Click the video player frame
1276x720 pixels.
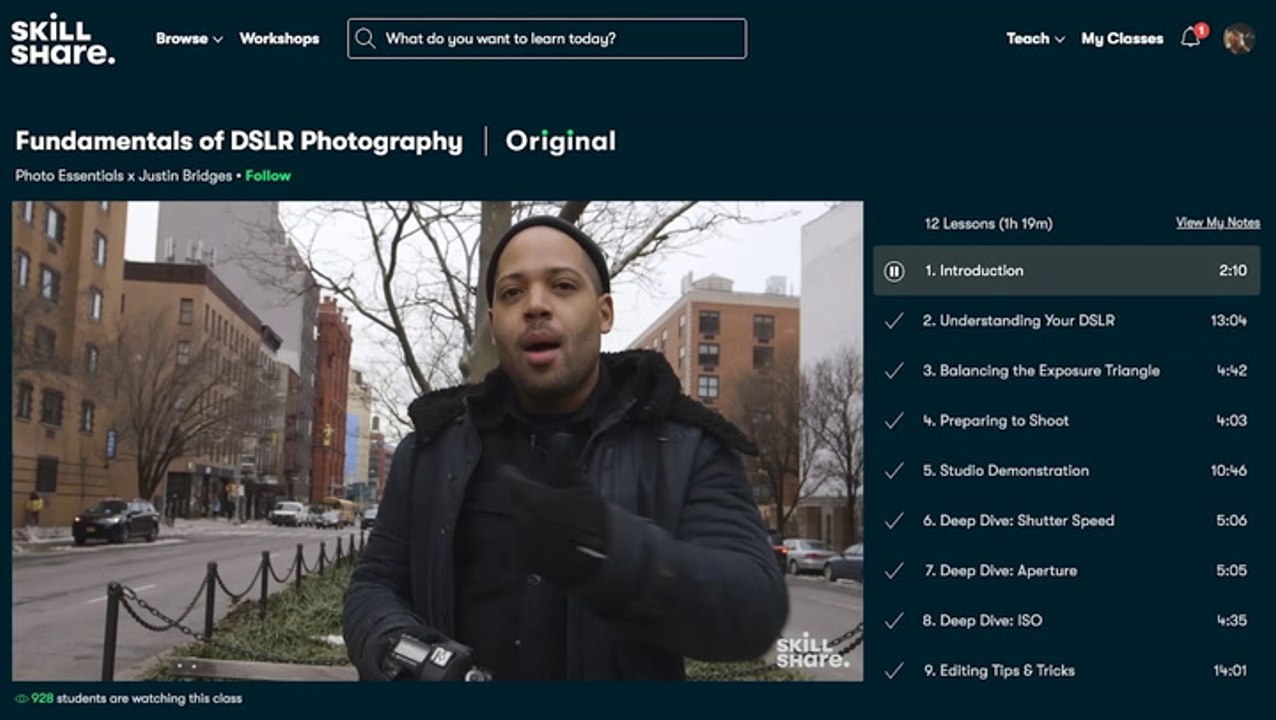(437, 441)
